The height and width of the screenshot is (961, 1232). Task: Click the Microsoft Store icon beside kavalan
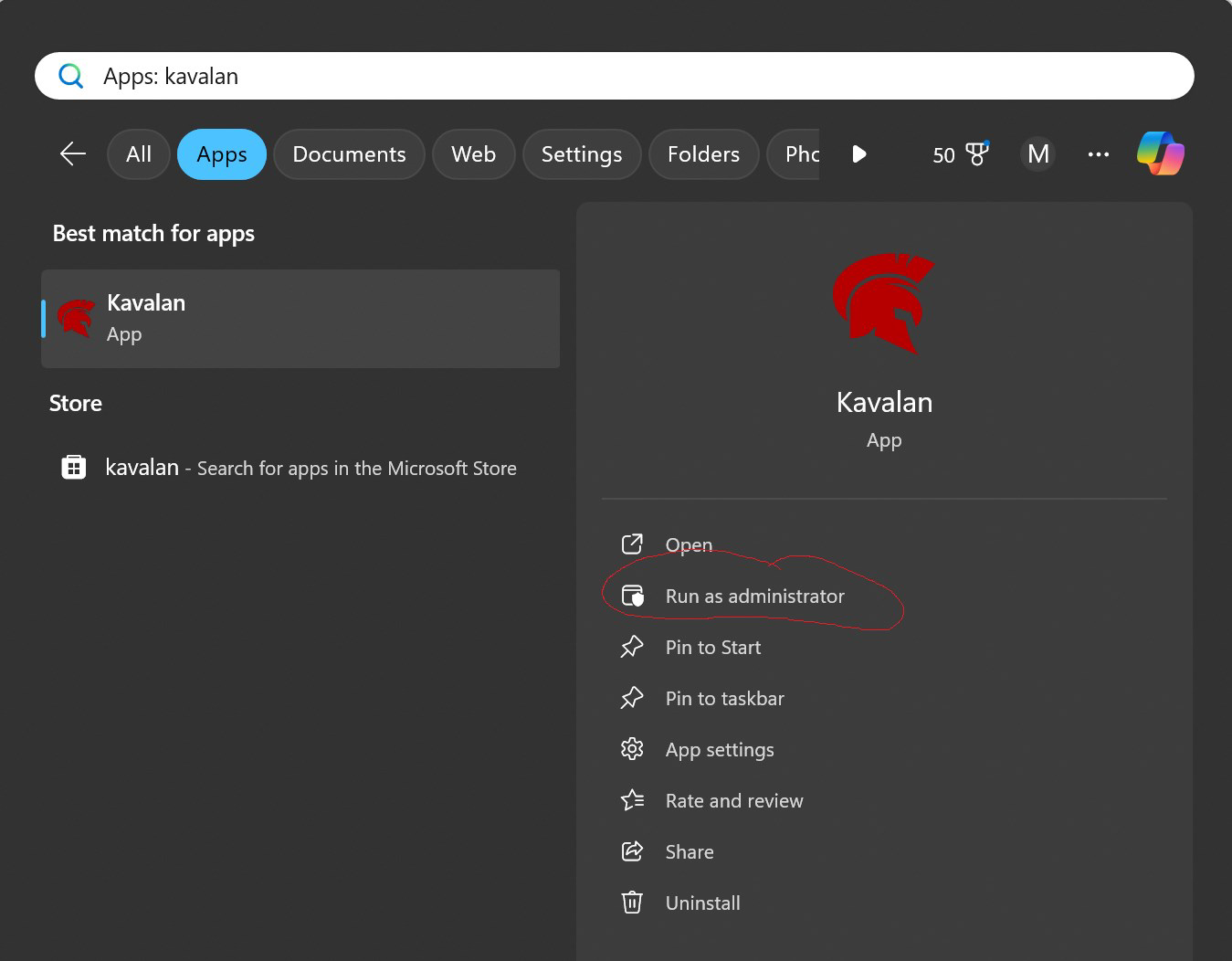point(73,468)
